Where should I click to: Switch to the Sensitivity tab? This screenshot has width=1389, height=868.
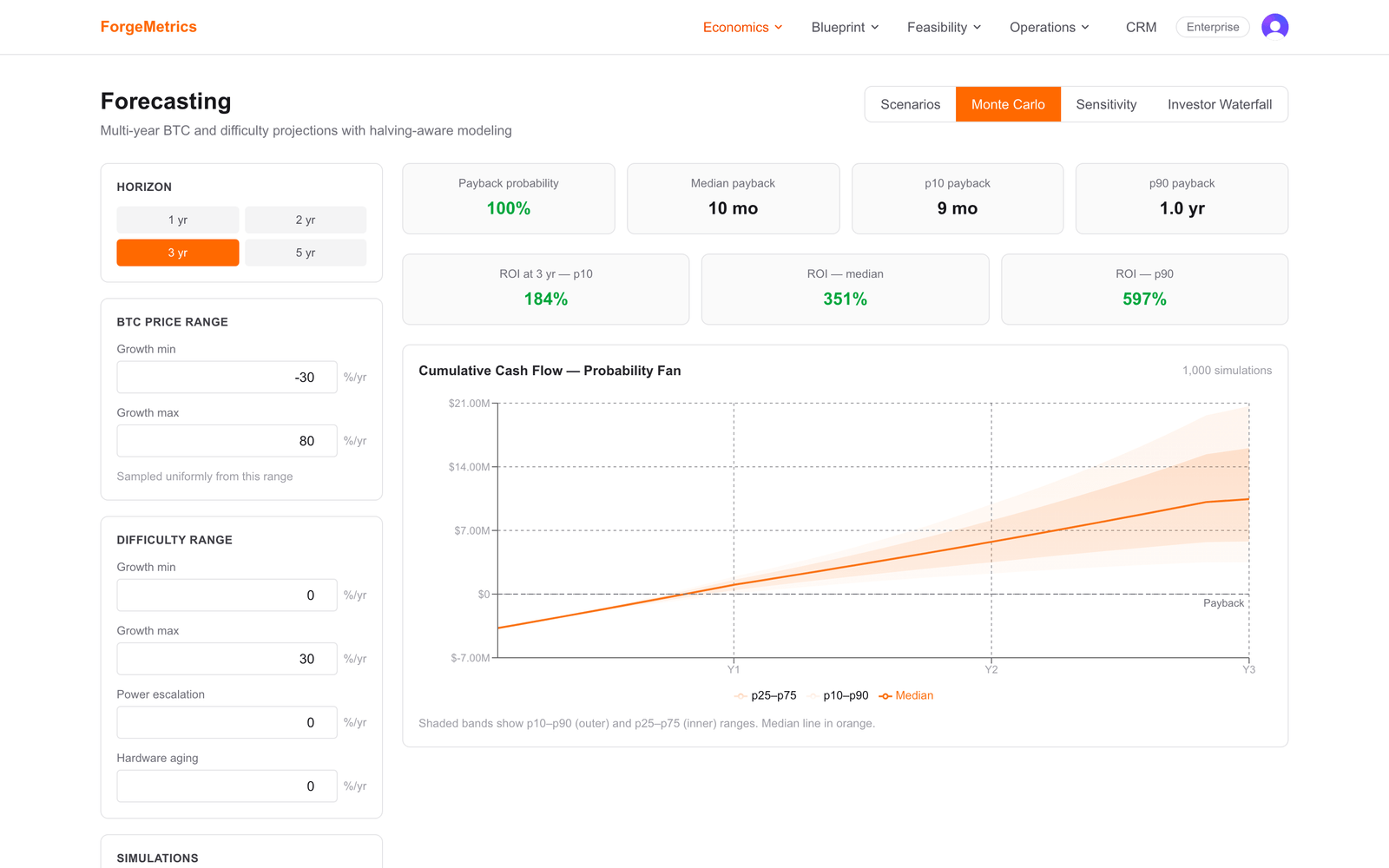(x=1106, y=104)
